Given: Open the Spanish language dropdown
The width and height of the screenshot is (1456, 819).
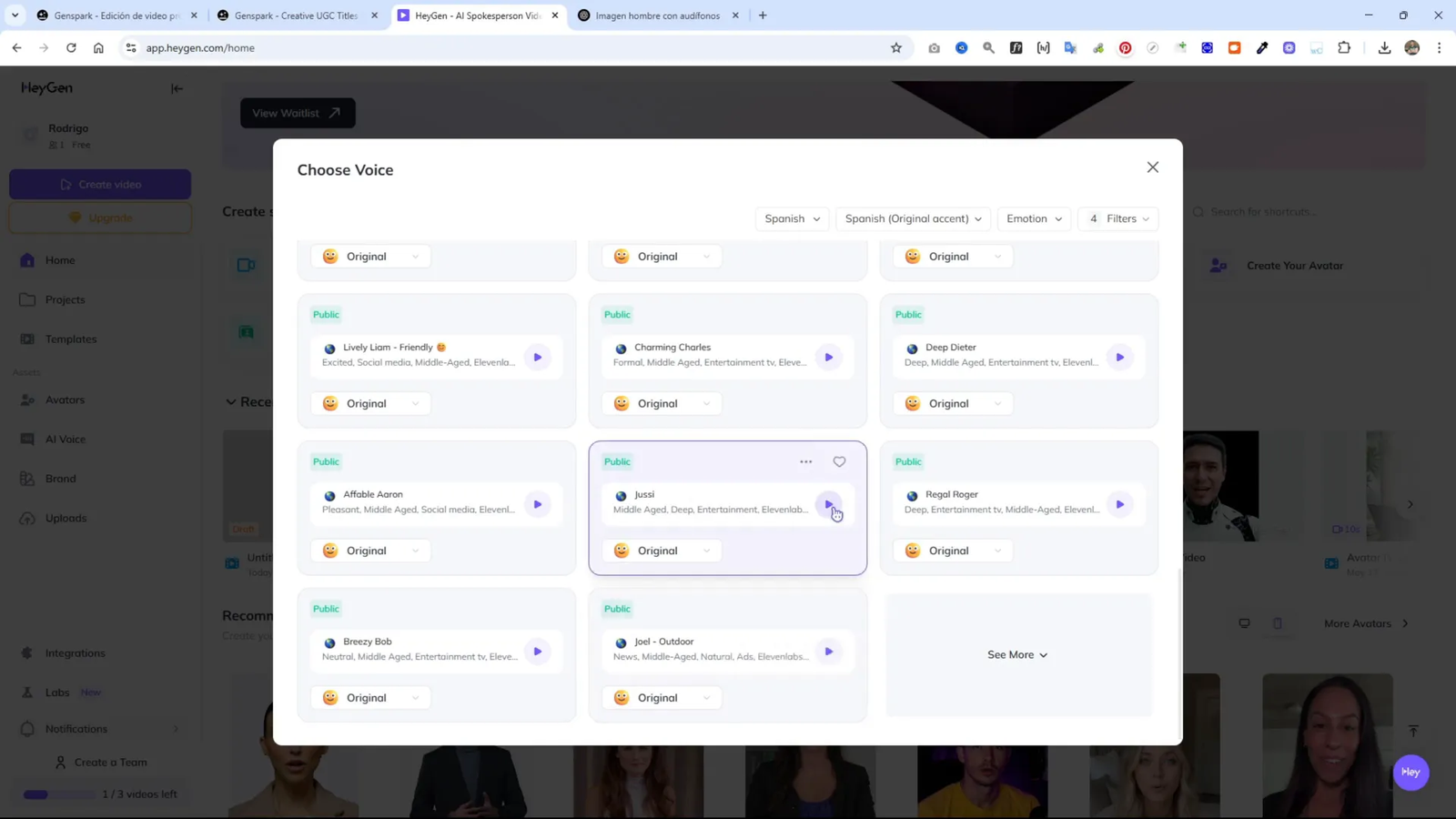Looking at the screenshot, I should 792,218.
